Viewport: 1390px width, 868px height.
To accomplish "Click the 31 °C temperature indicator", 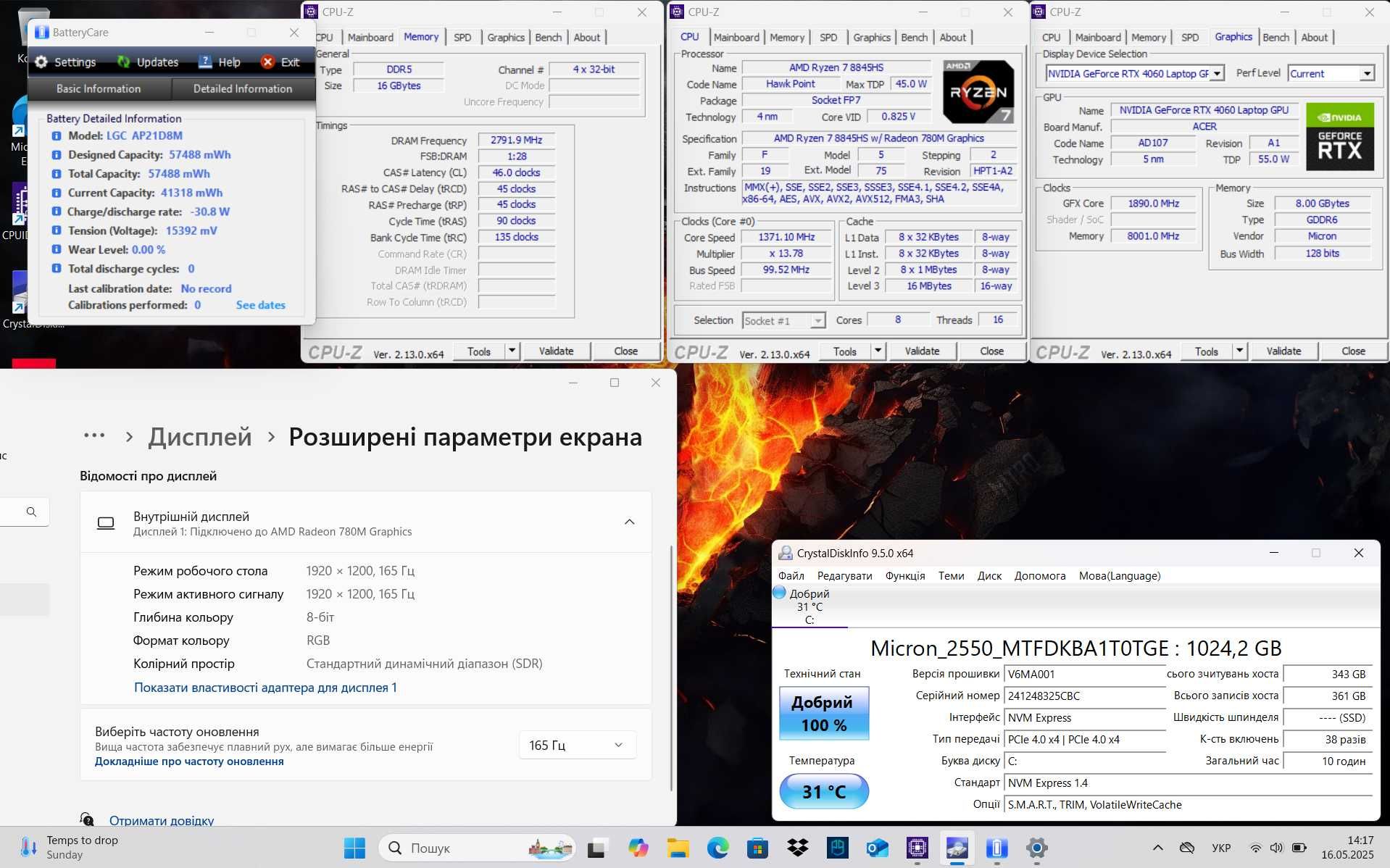I will point(824,791).
